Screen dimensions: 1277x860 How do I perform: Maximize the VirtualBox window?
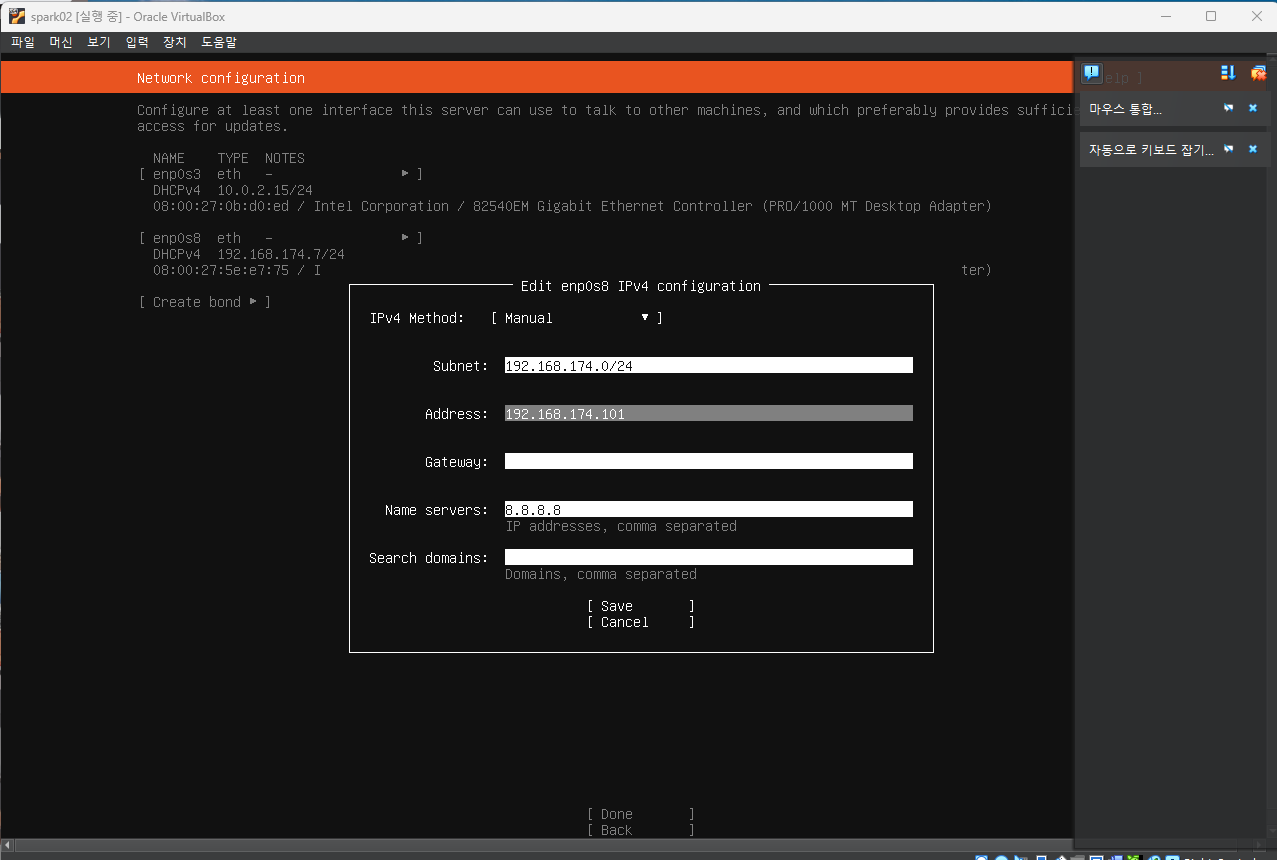(x=1211, y=16)
